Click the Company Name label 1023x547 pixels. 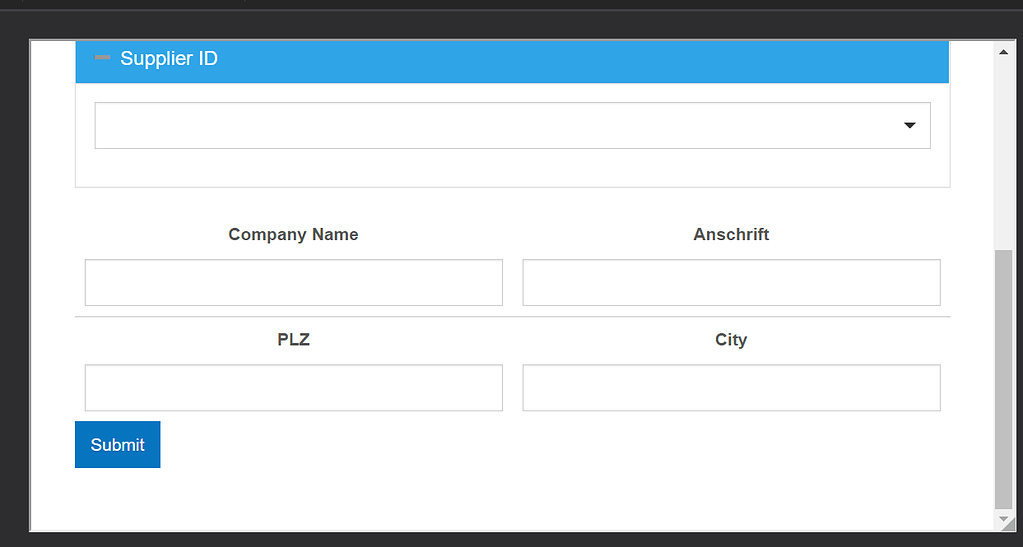click(x=293, y=234)
